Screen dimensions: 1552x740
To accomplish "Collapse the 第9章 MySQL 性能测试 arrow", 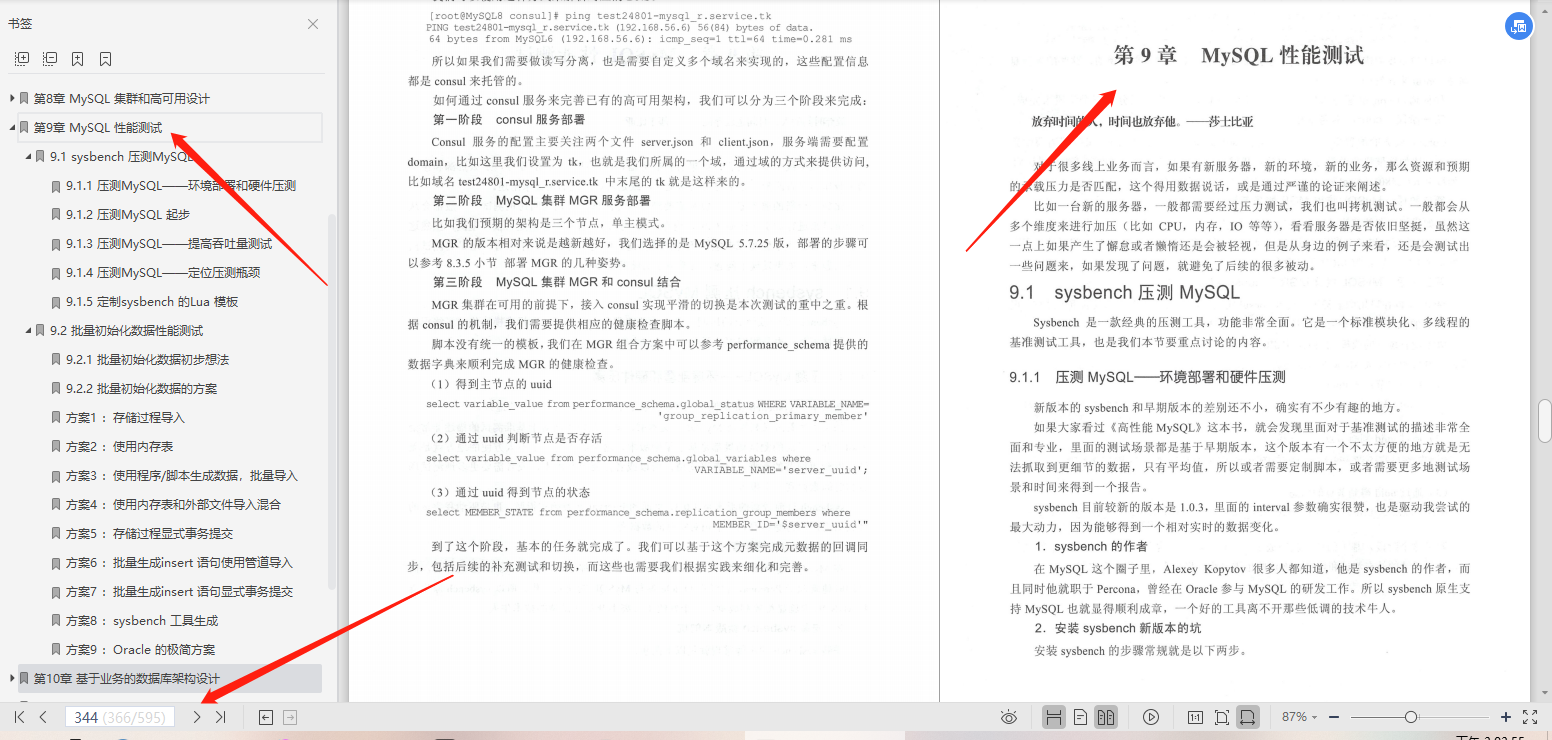I will point(12,128).
